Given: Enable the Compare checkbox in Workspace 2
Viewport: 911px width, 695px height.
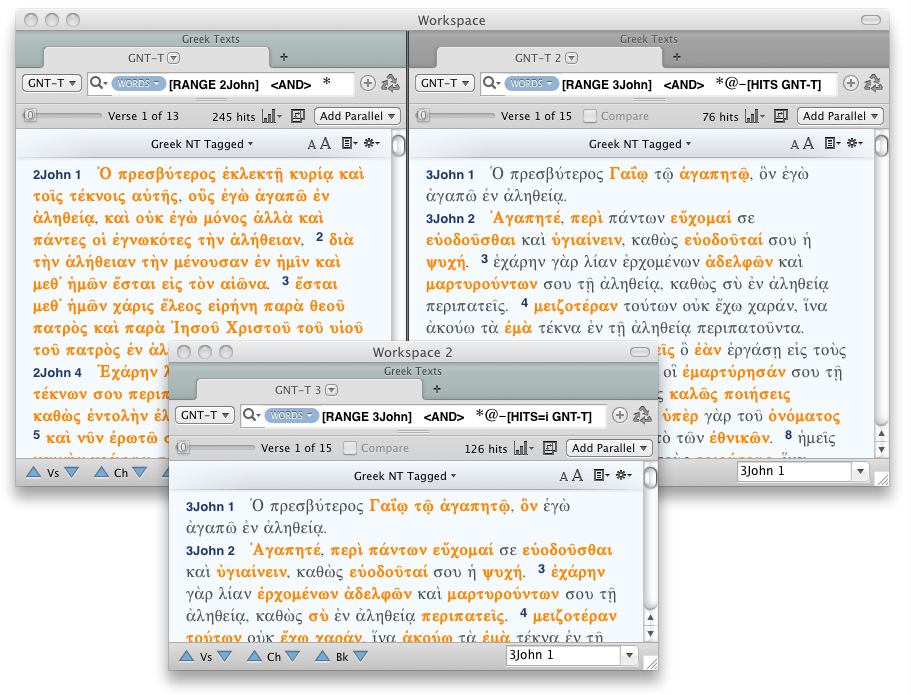Looking at the screenshot, I should pyautogui.click(x=352, y=448).
